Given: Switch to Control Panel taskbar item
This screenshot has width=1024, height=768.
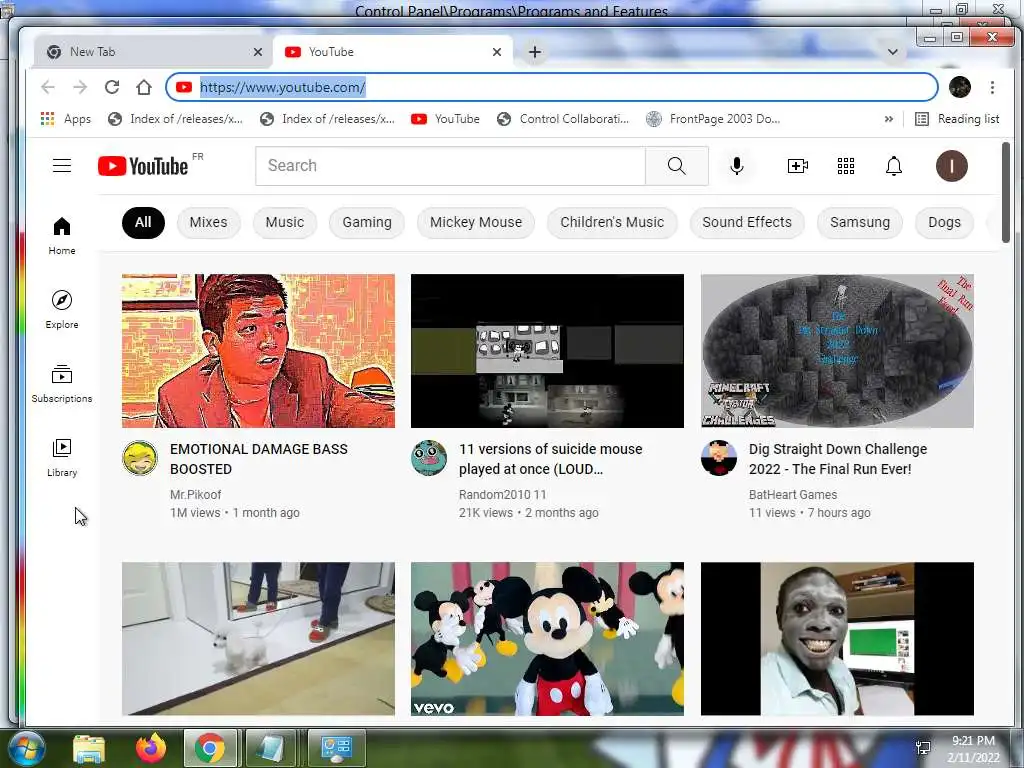Looking at the screenshot, I should pyautogui.click(x=337, y=748).
